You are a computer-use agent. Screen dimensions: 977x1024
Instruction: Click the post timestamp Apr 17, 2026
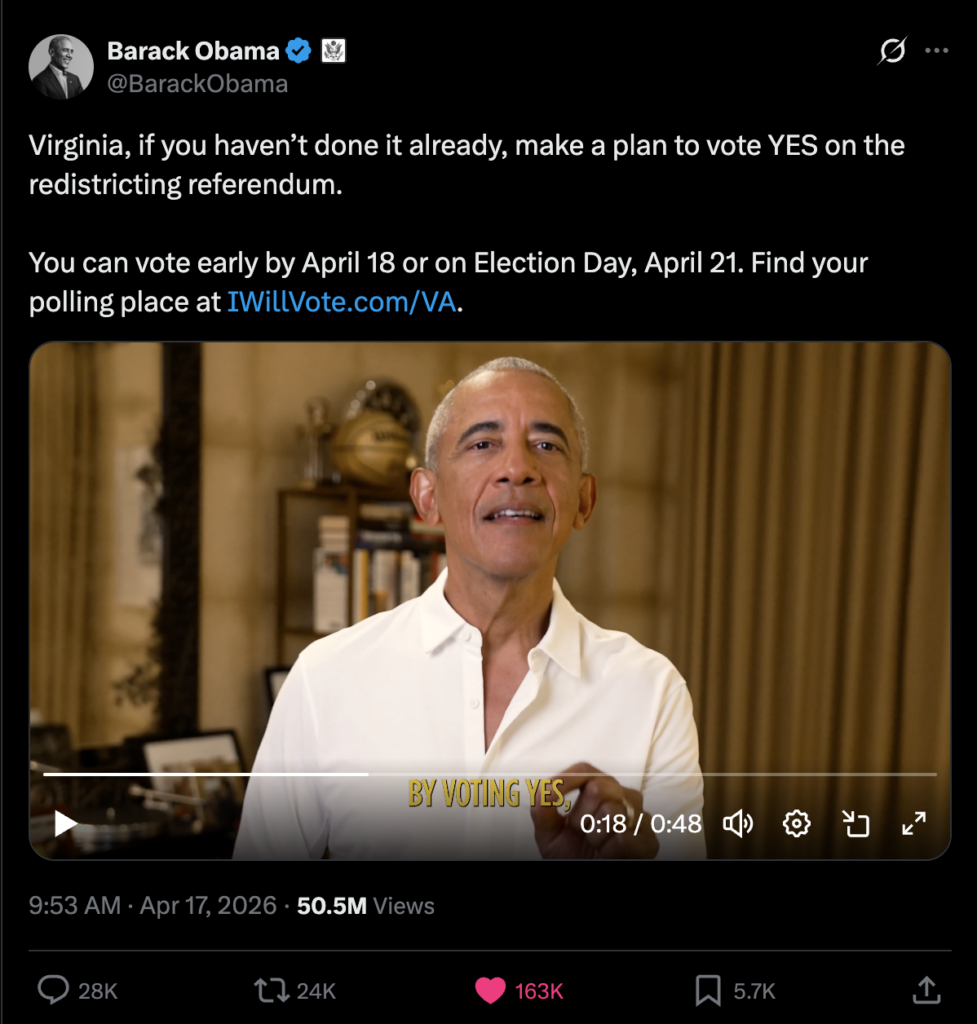[207, 906]
